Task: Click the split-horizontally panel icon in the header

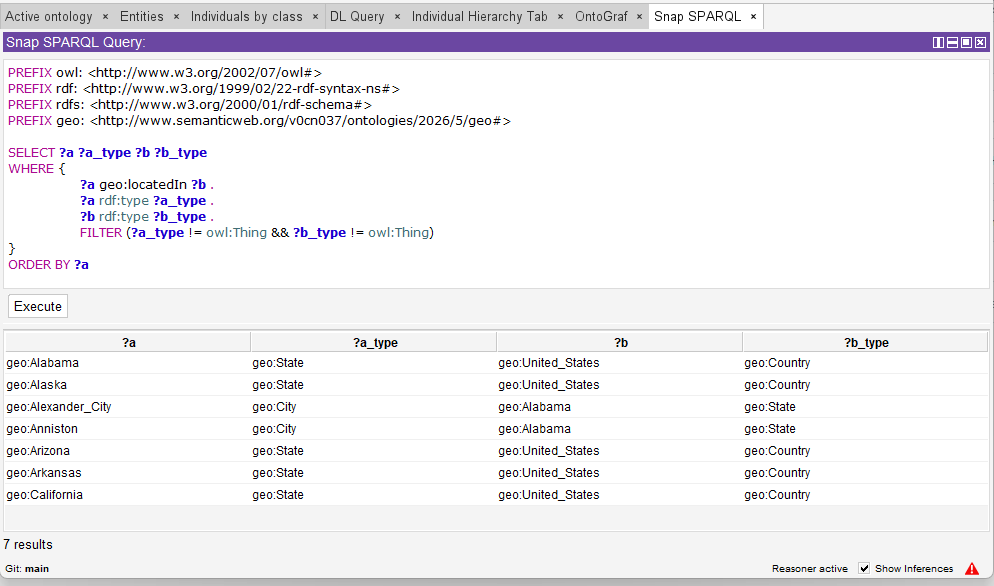Action: pos(952,42)
